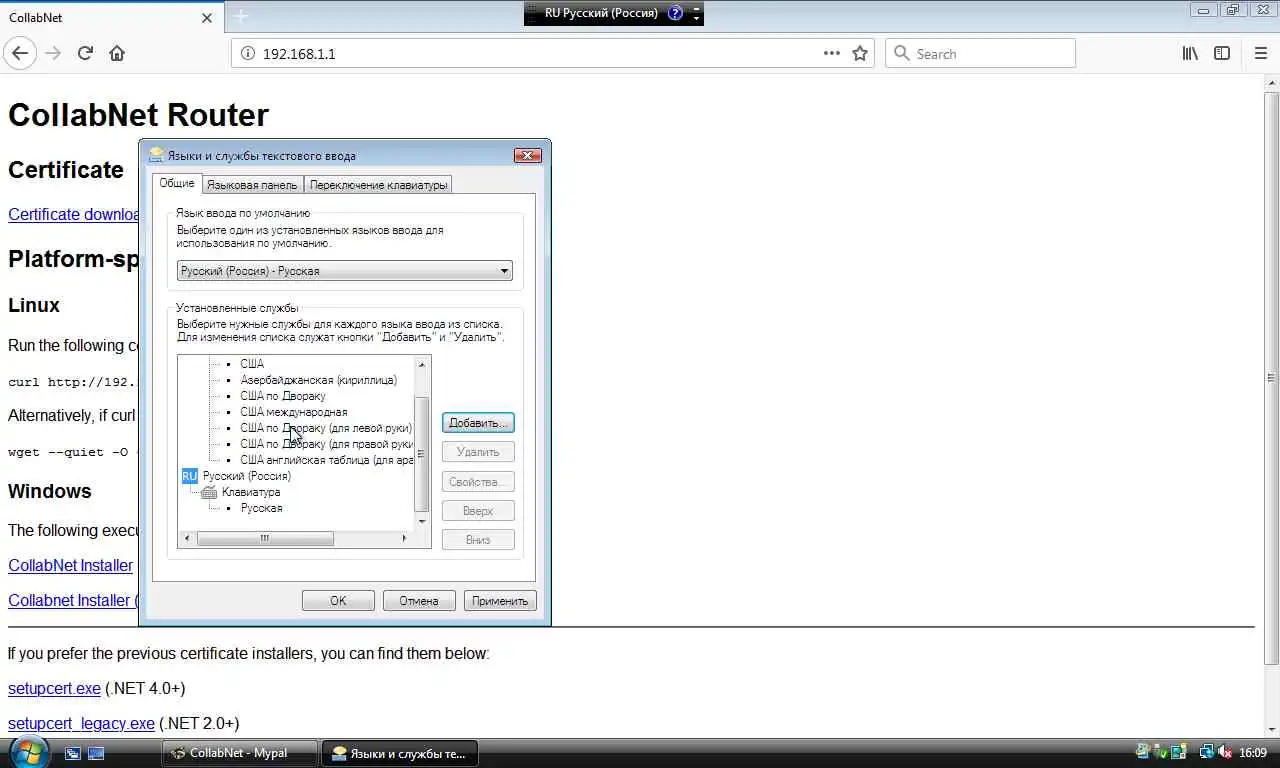The width and height of the screenshot is (1280, 768).
Task: Confirm dialog with OK button
Action: click(x=338, y=601)
